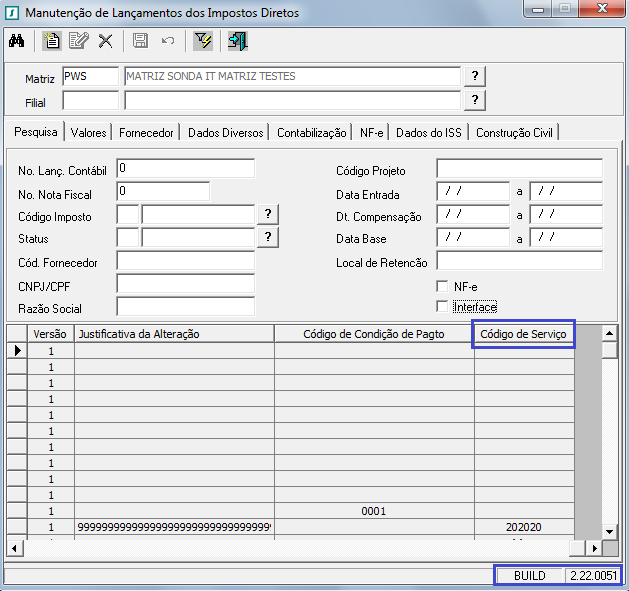The height and width of the screenshot is (591, 629).
Task: Click the grid scroll down arrow
Action: (x=609, y=532)
